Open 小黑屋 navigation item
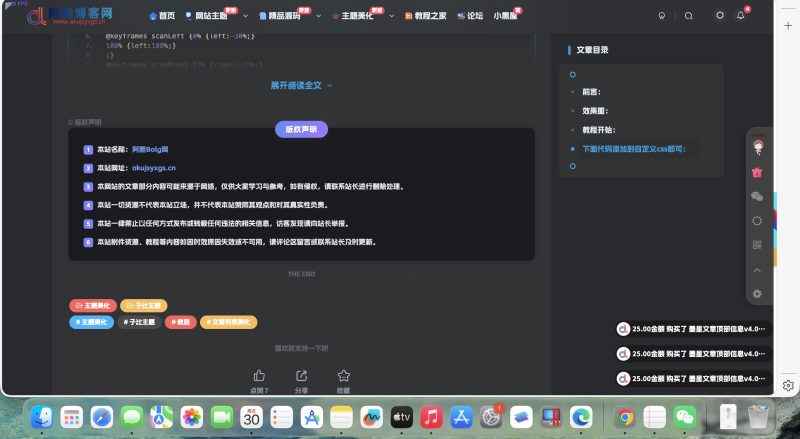 505,16
